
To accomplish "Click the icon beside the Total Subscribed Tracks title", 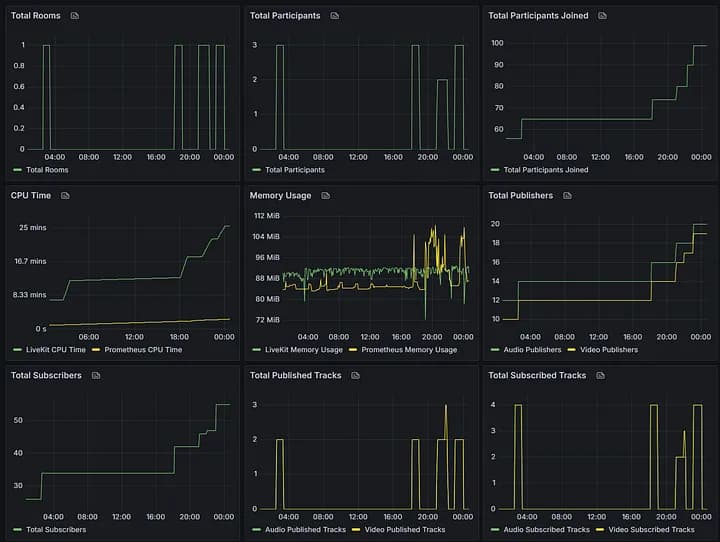I will 600,376.
